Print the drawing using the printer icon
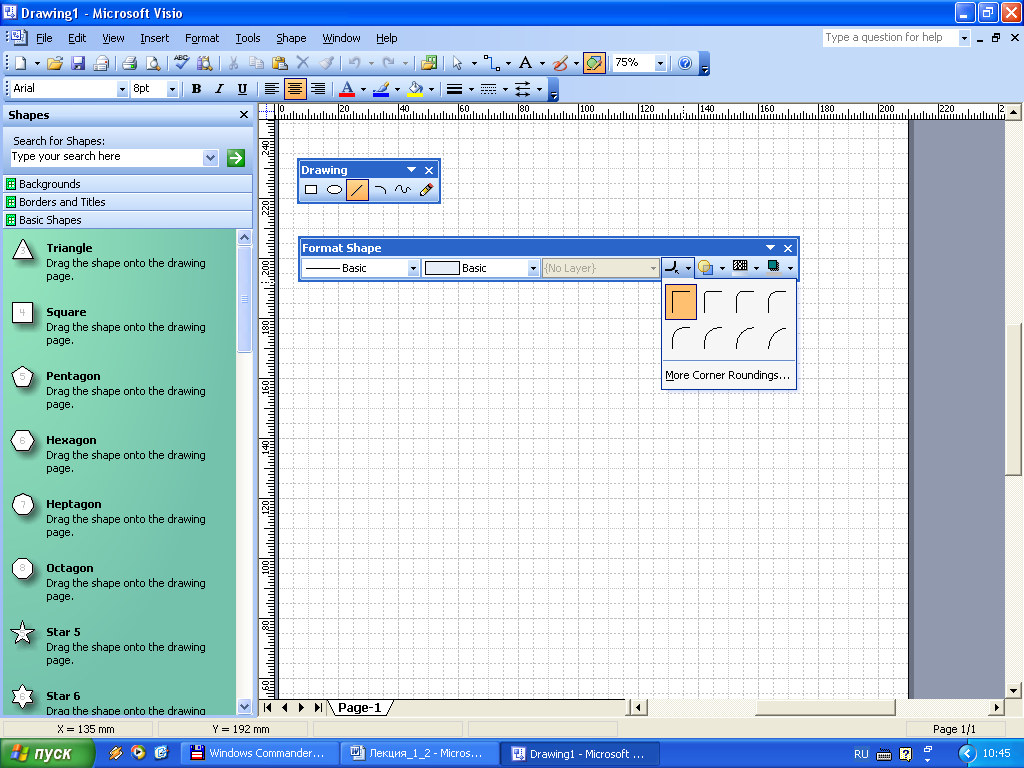This screenshot has width=1024, height=768. click(x=129, y=63)
